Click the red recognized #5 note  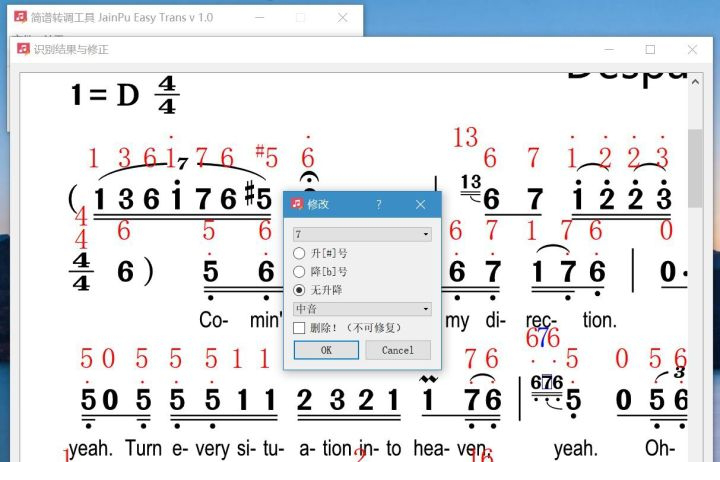click(x=267, y=156)
